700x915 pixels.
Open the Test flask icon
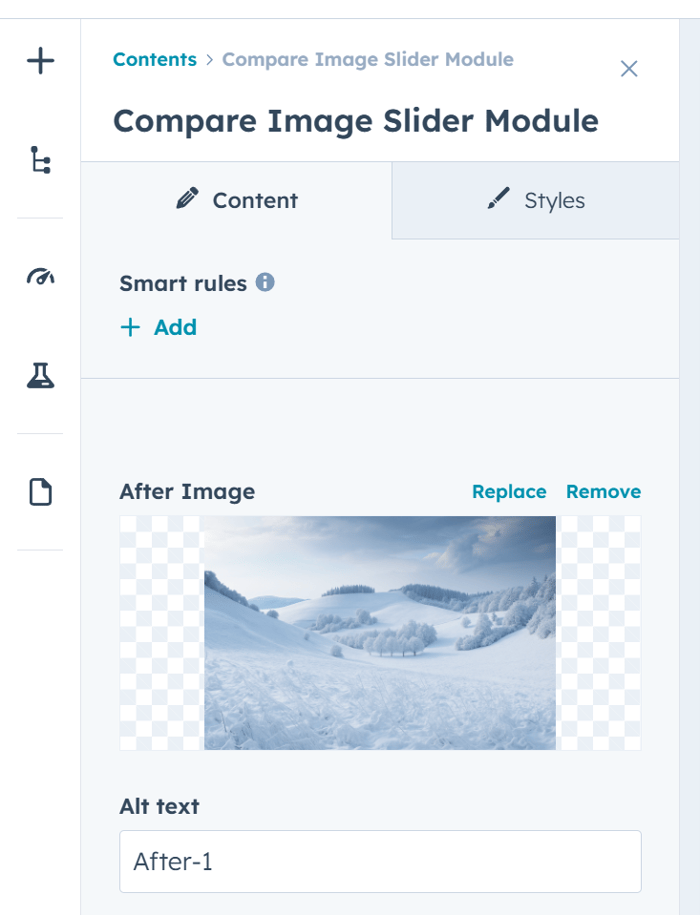[40, 375]
